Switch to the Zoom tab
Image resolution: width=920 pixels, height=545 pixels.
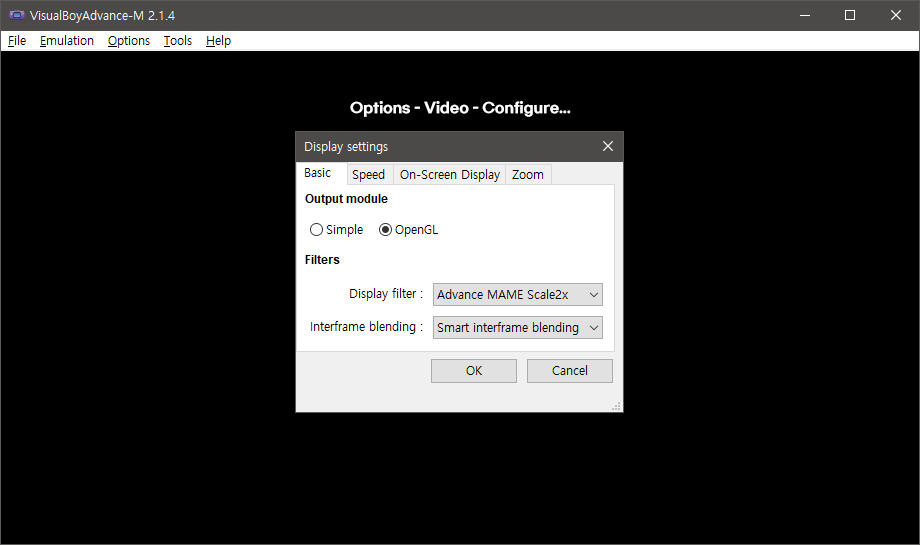tap(527, 175)
